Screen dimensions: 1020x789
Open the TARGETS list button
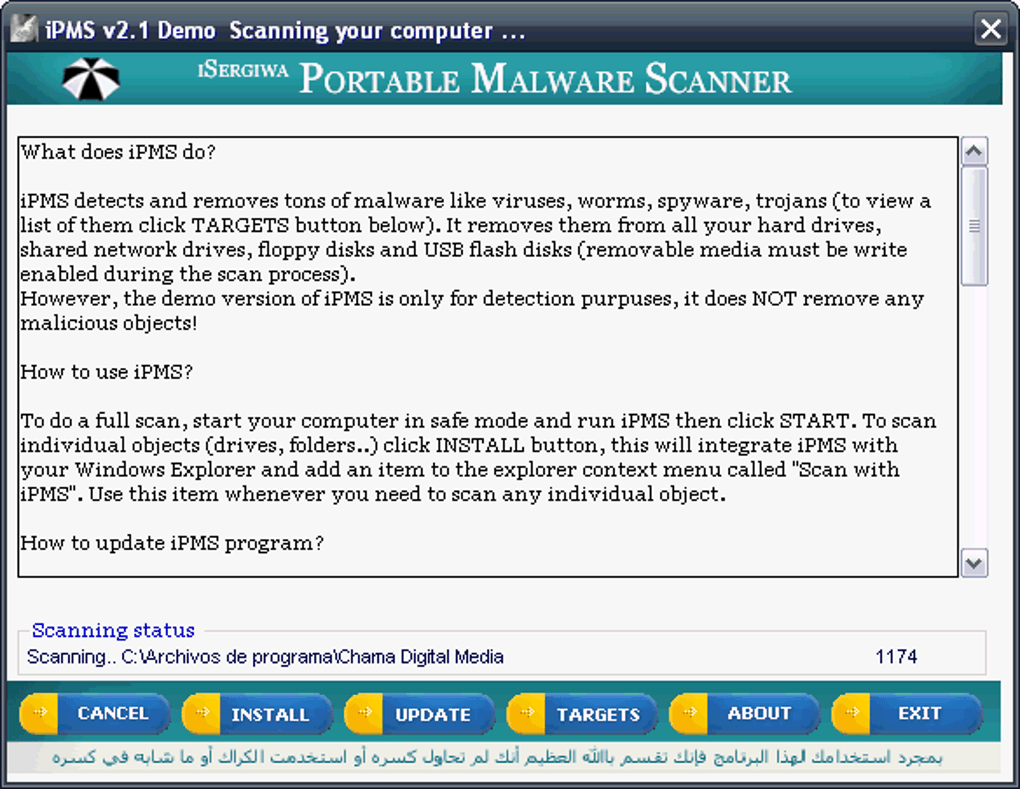tap(582, 714)
